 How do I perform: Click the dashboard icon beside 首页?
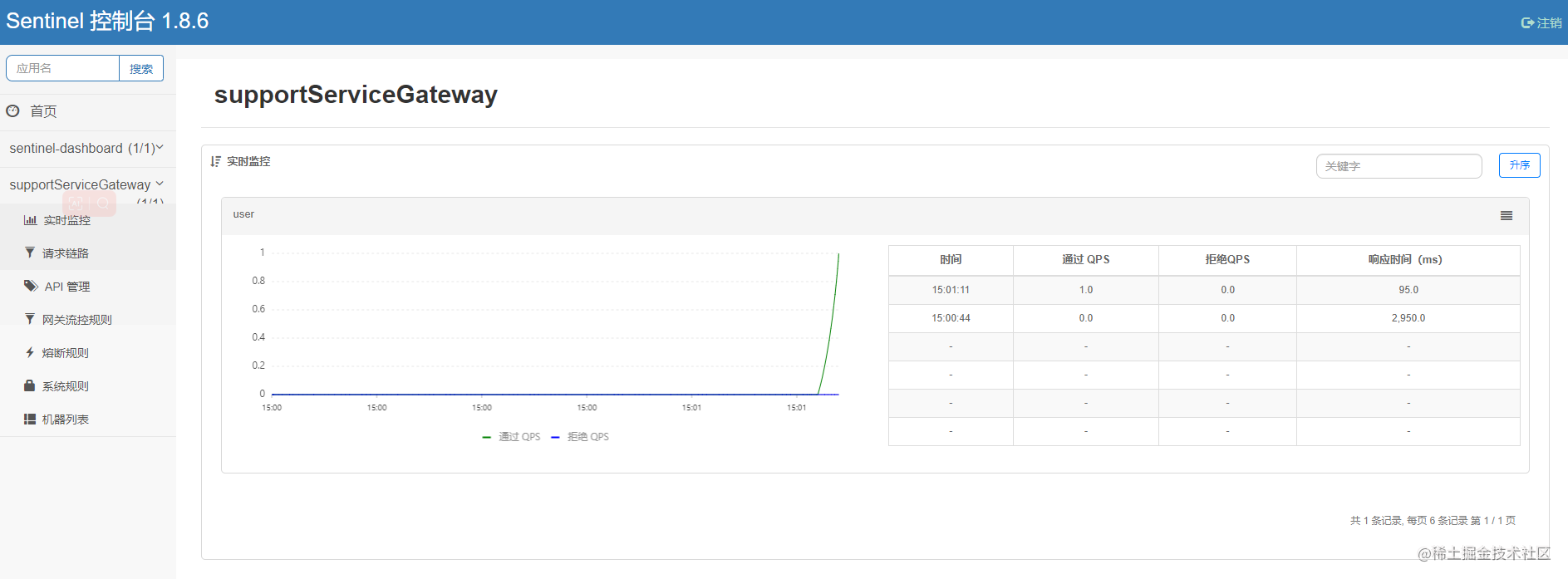pyautogui.click(x=12, y=110)
